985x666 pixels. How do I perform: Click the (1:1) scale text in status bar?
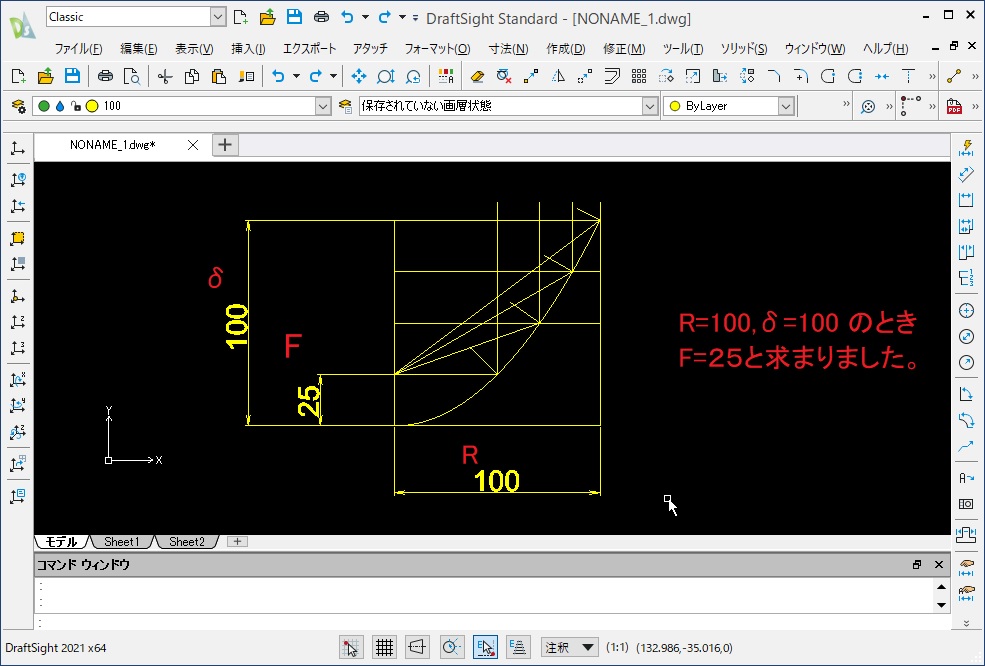[617, 648]
